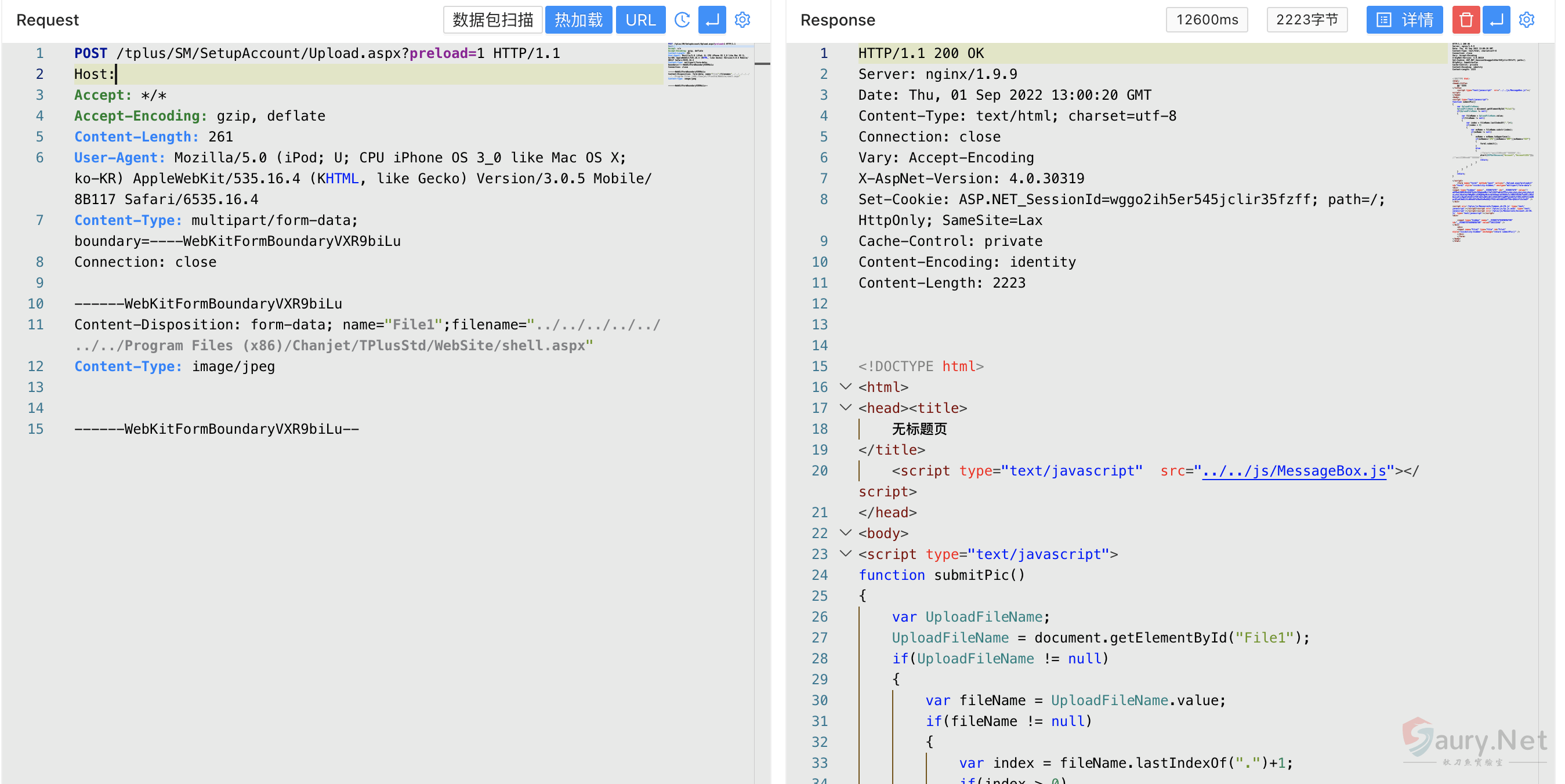Open Response panel settings gear

1527,20
